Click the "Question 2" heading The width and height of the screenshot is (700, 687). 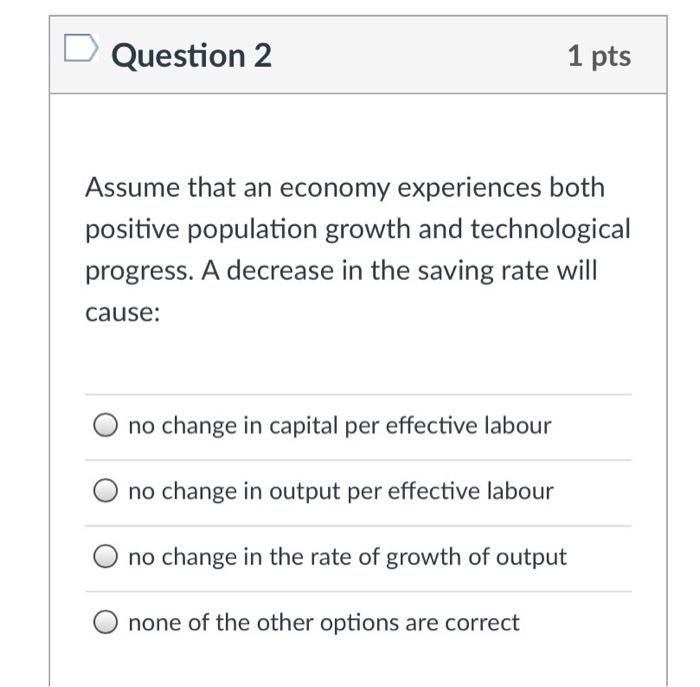pos(191,56)
